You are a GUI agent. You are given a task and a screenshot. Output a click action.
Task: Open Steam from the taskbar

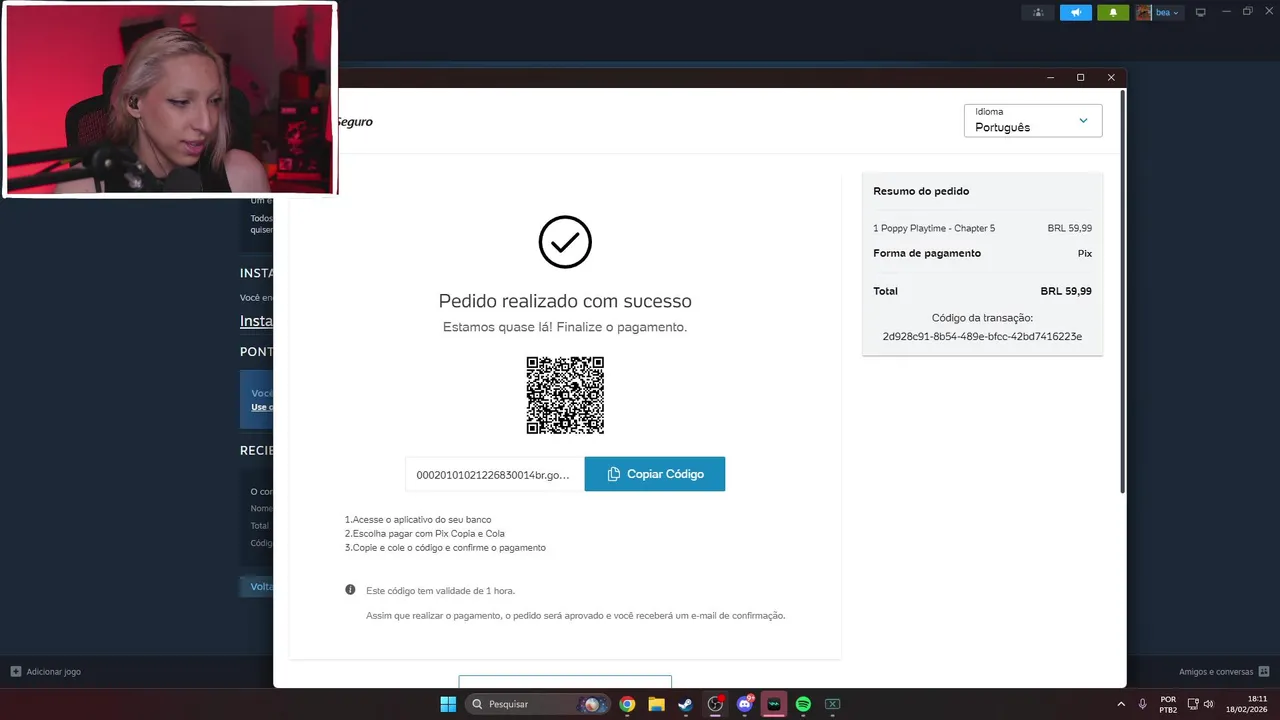point(685,704)
